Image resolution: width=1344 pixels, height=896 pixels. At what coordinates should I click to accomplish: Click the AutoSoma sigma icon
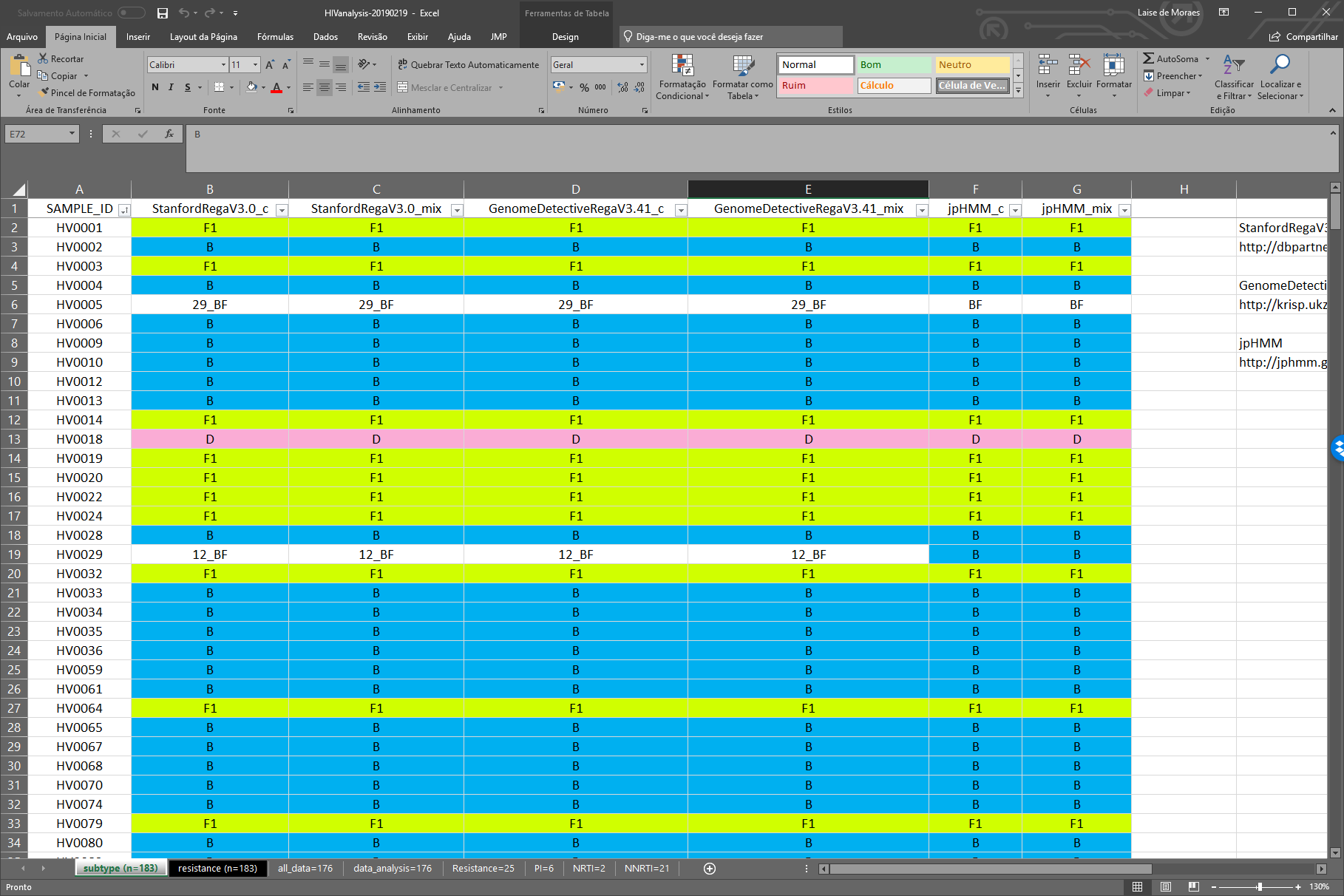point(1148,58)
